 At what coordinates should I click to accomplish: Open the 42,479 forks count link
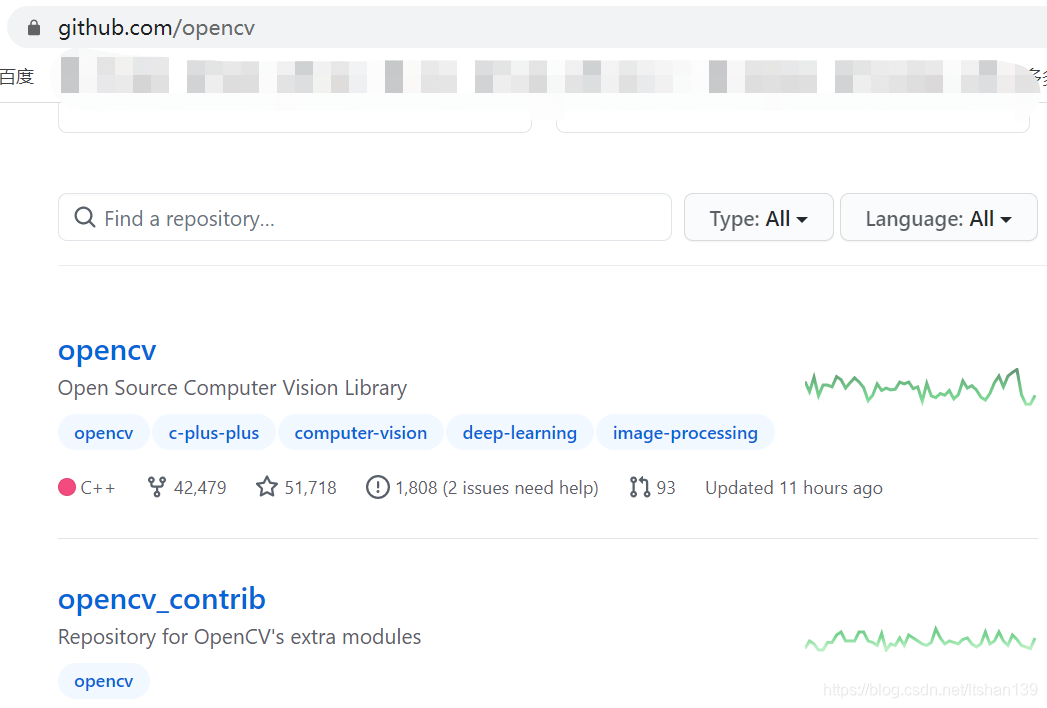click(x=200, y=488)
